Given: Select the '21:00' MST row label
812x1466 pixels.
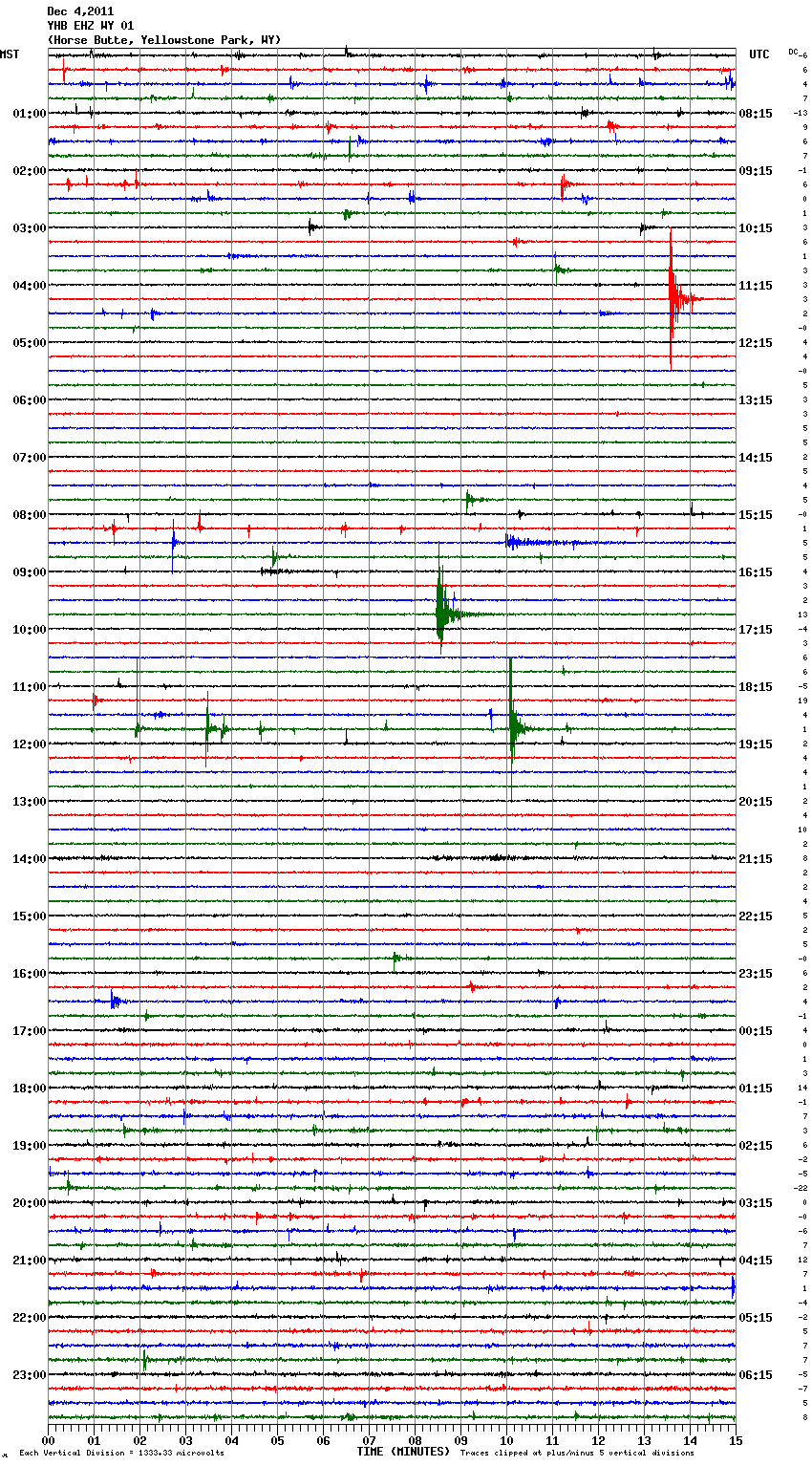Looking at the screenshot, I should point(30,1261).
